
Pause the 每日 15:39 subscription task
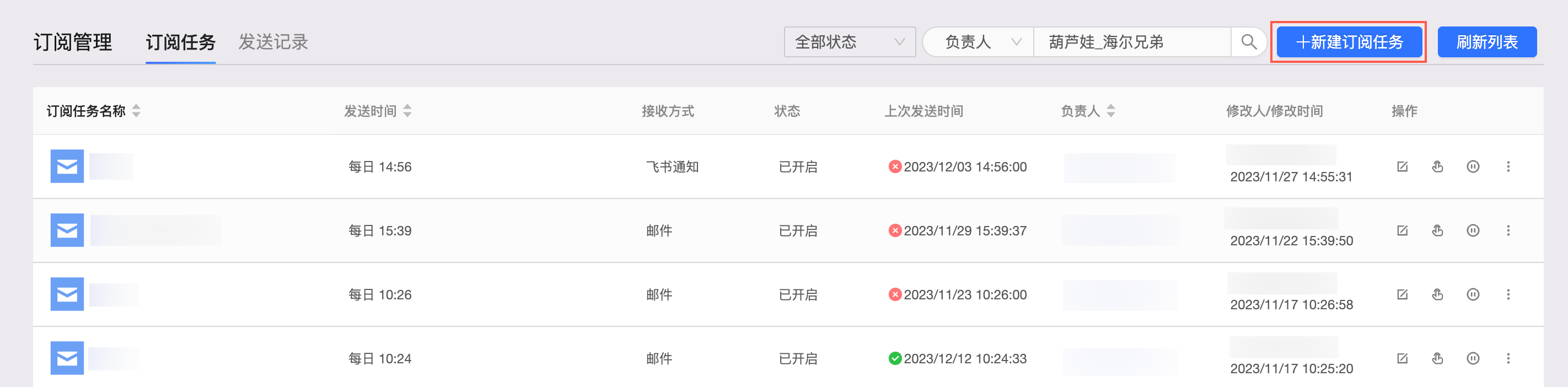pyautogui.click(x=1473, y=230)
